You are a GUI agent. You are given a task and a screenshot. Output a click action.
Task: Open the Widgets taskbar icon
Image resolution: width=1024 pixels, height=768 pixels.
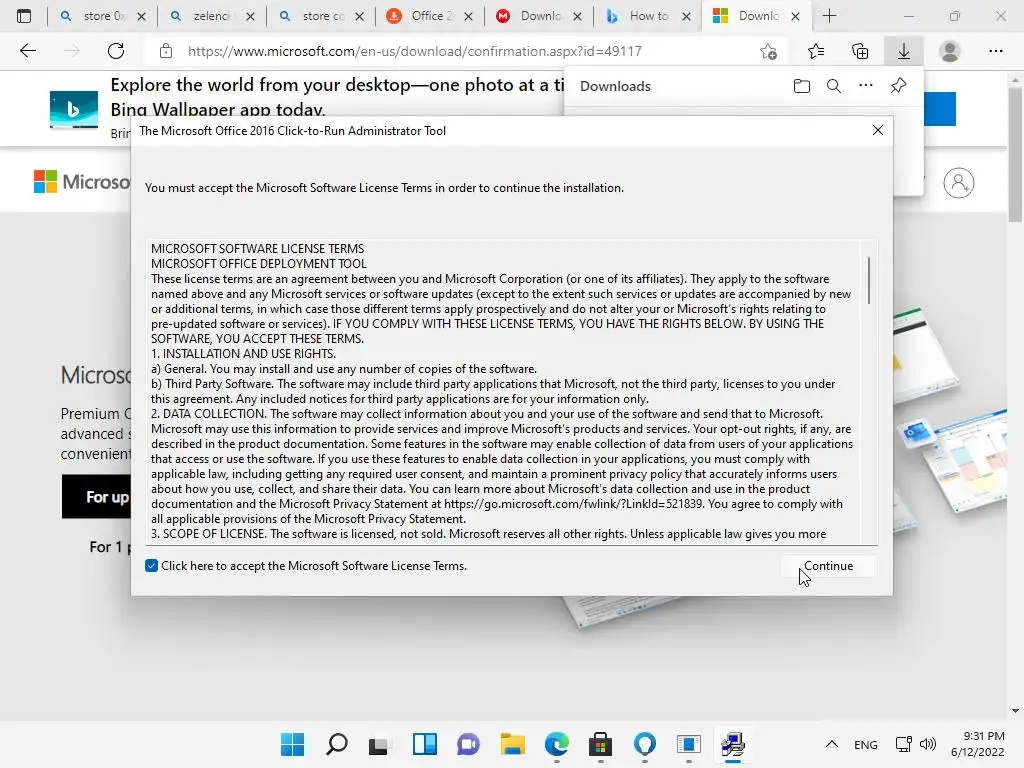point(424,744)
